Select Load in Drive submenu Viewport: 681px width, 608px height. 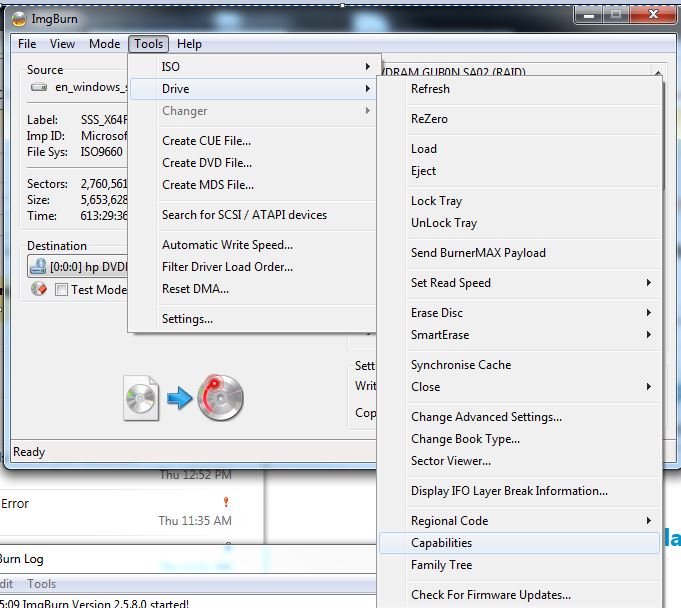click(520, 149)
